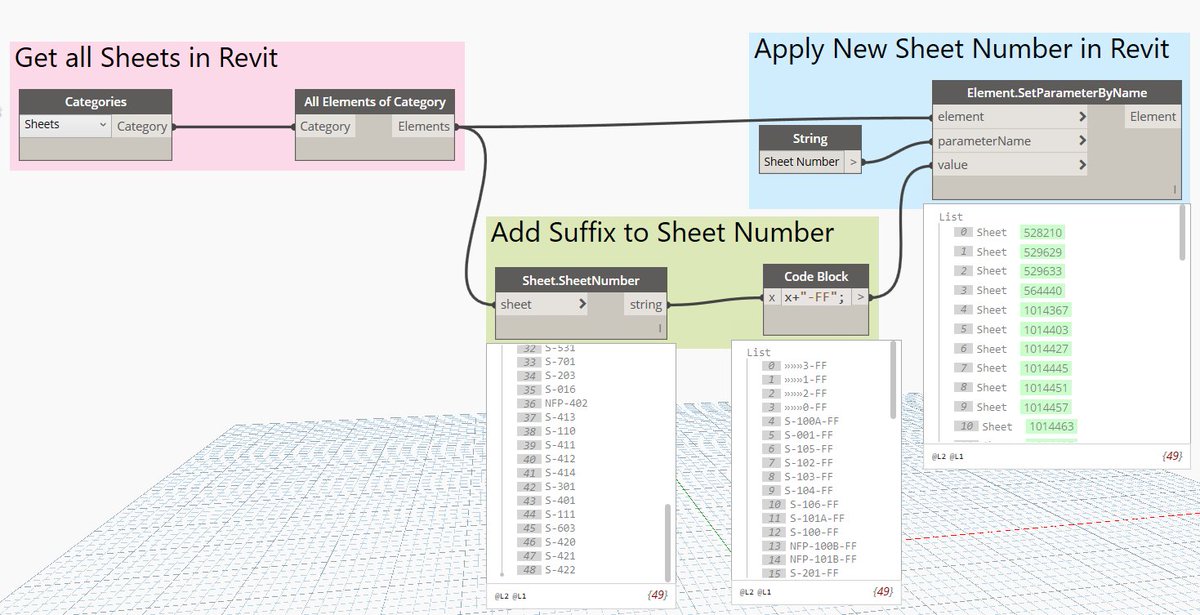Viewport: 1200px width, 615px height.
Task: Select the Element.SetParameterByName node header
Action: coord(1057,92)
